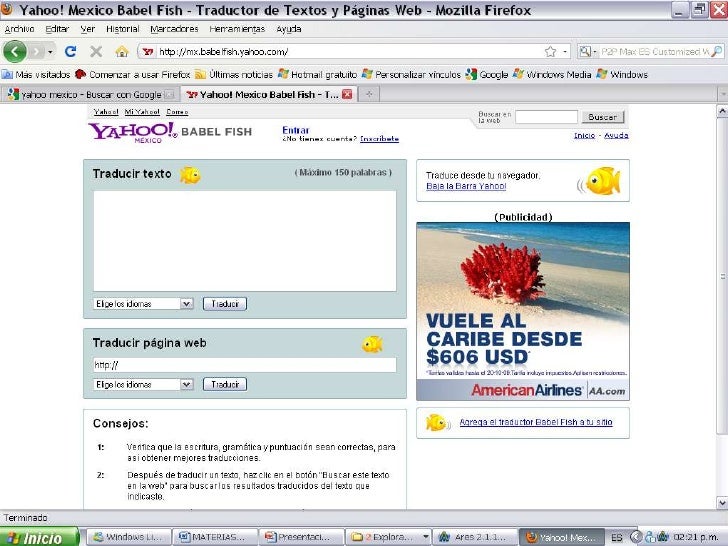Click the page scrollbar up arrow
The image size is (728, 546).
(x=722, y=111)
